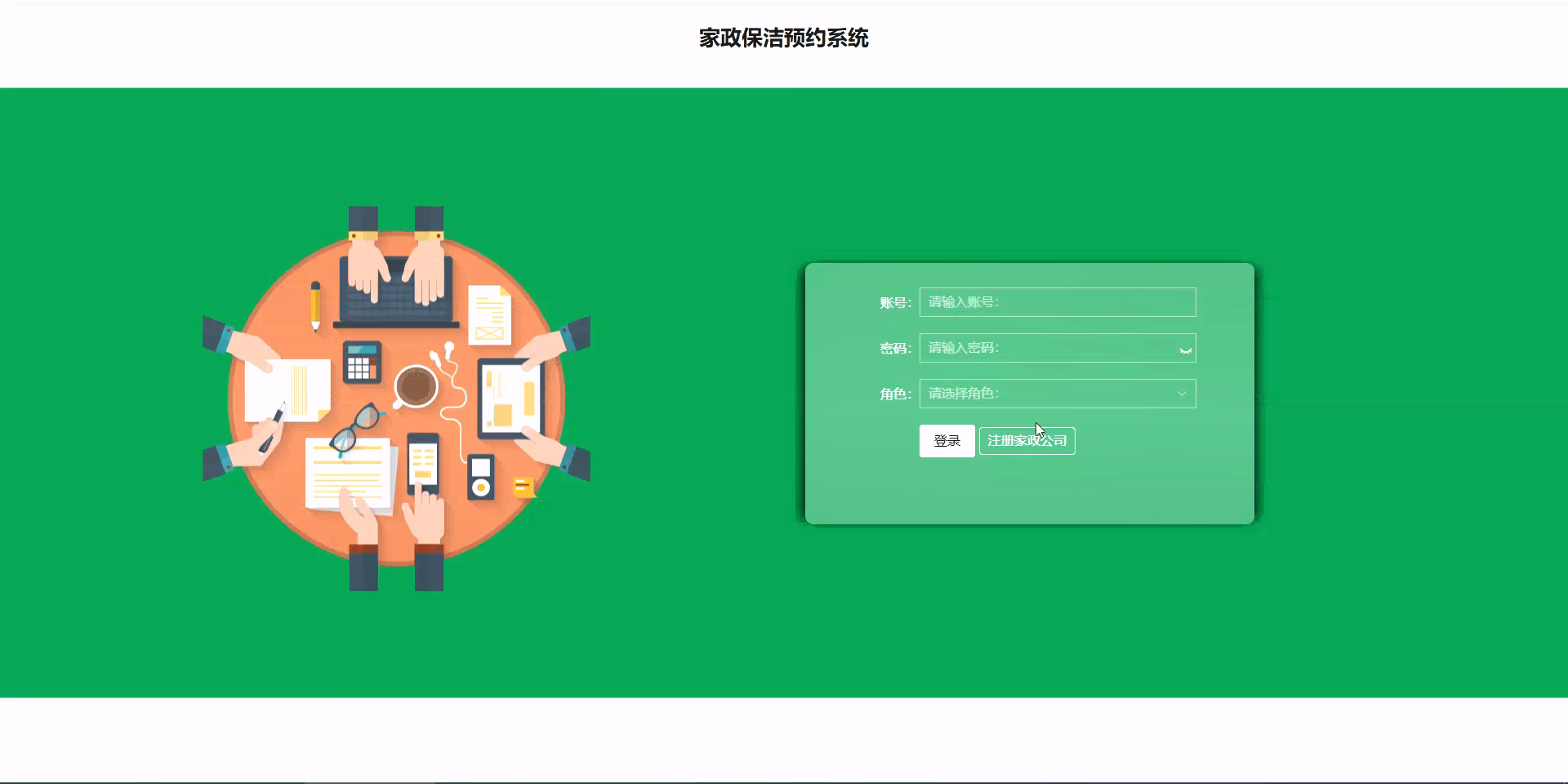Screen dimensions: 1568x784
Task: Click the 账号: label text
Action: pyautogui.click(x=895, y=303)
